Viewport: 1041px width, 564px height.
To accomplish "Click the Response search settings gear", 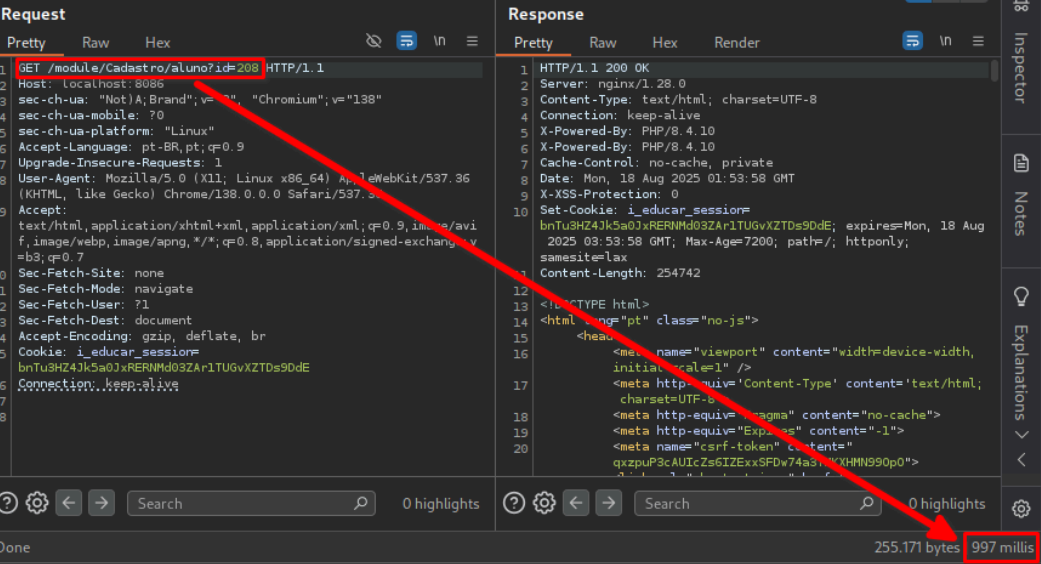I will [544, 503].
